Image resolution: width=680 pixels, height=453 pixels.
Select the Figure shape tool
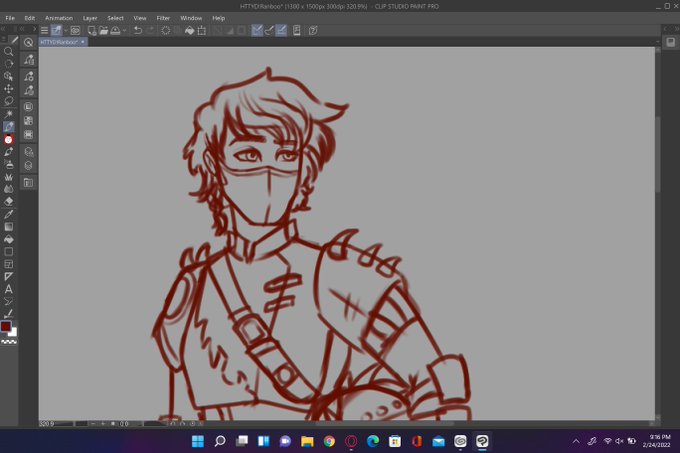tap(8, 252)
